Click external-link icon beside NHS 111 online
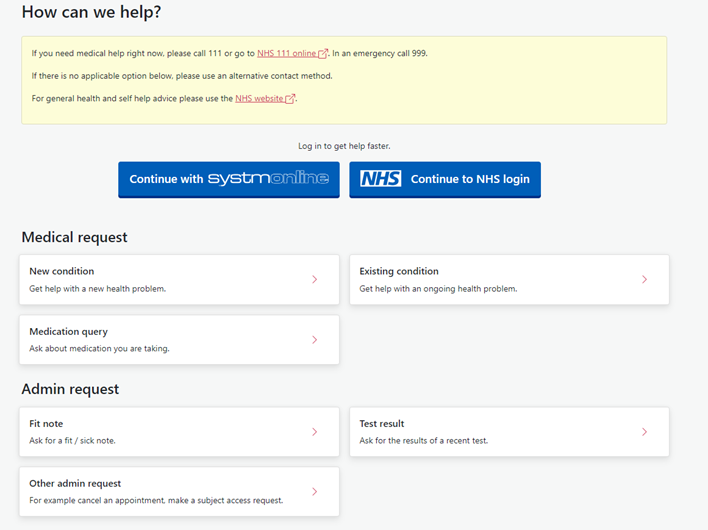 point(323,54)
